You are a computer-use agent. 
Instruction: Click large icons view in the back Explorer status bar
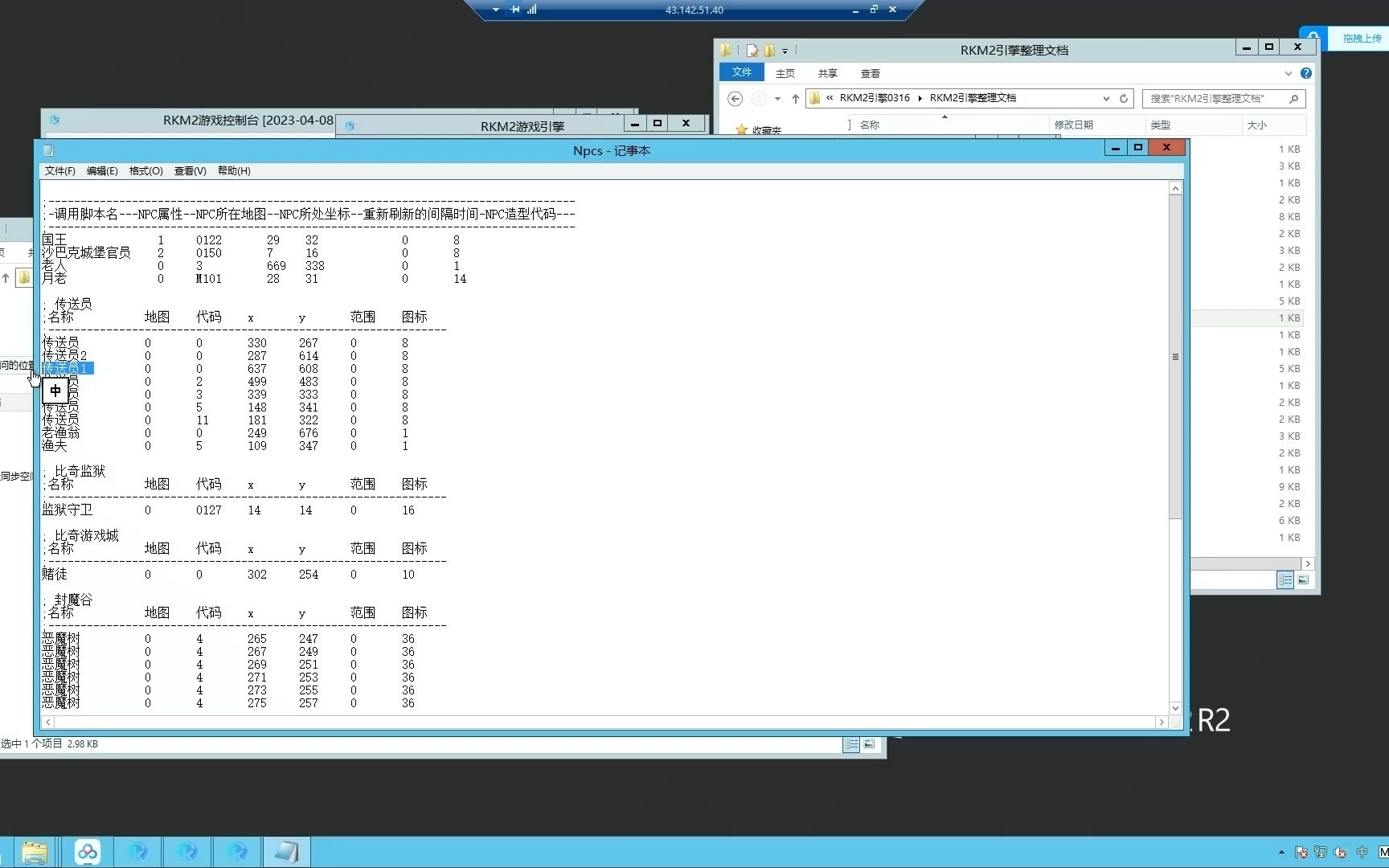tap(869, 744)
